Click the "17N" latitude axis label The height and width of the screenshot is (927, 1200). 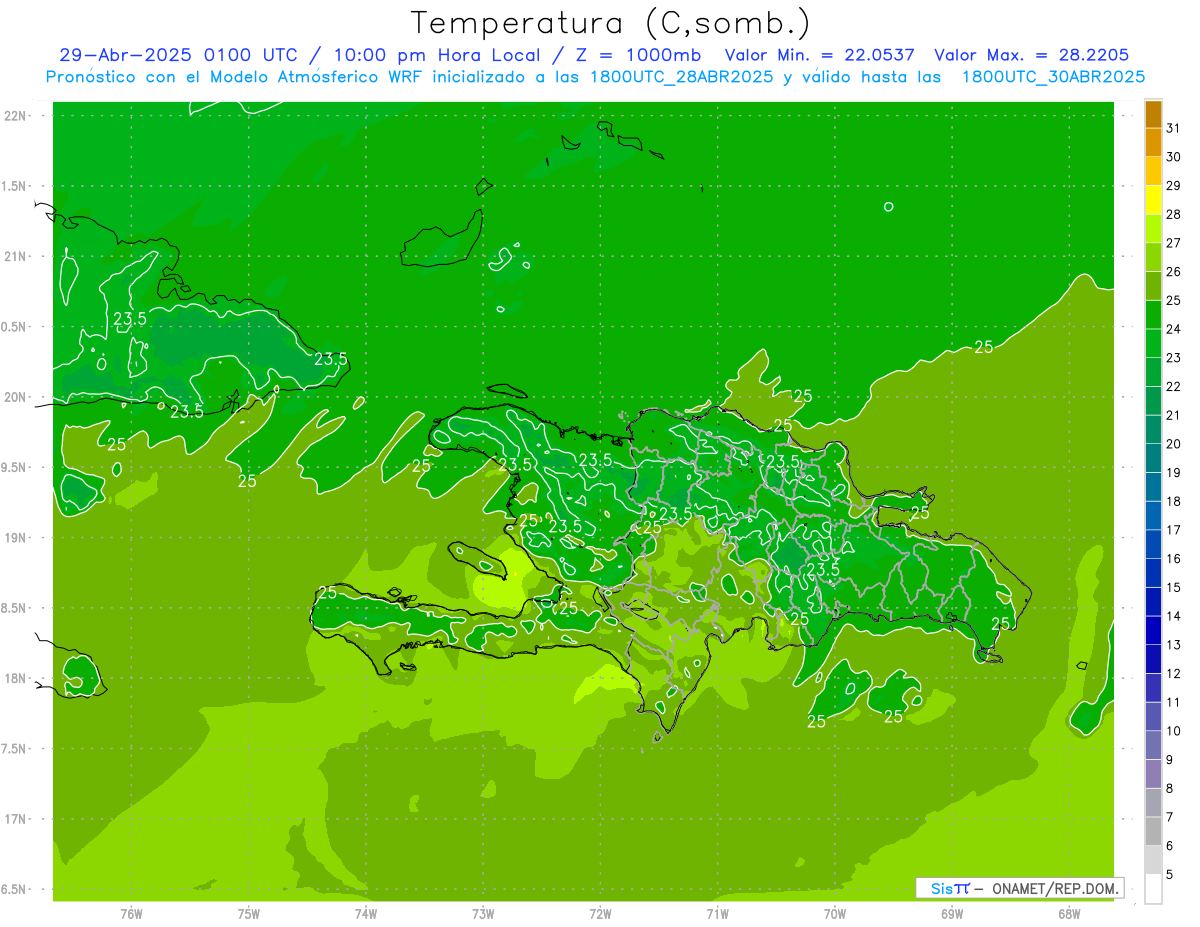coord(16,820)
